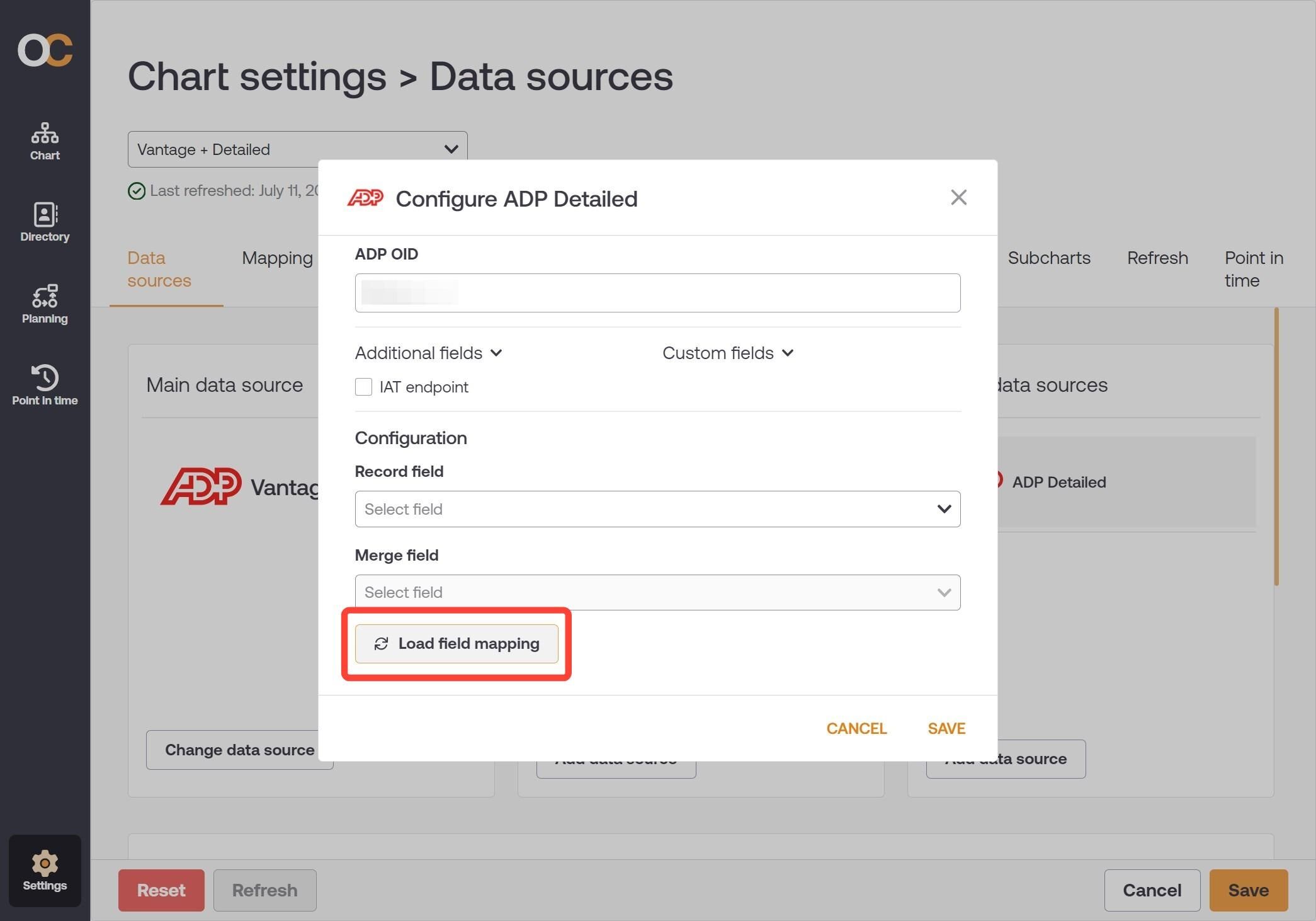Open the Chart view in sidebar

pyautogui.click(x=45, y=142)
